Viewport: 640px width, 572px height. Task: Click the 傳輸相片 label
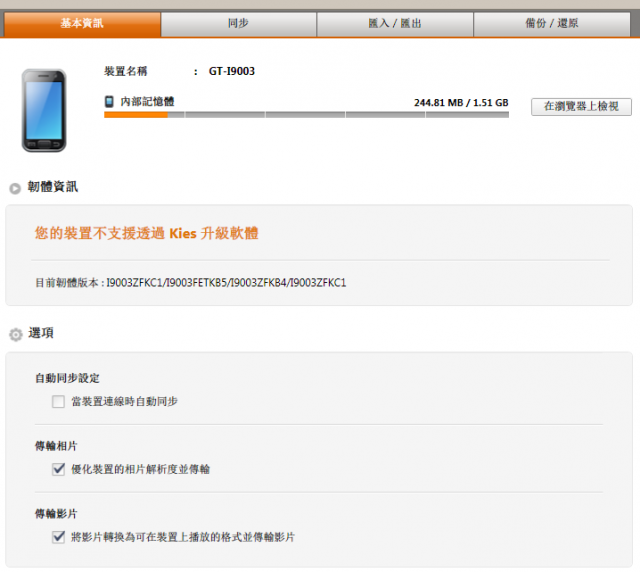coord(56,446)
